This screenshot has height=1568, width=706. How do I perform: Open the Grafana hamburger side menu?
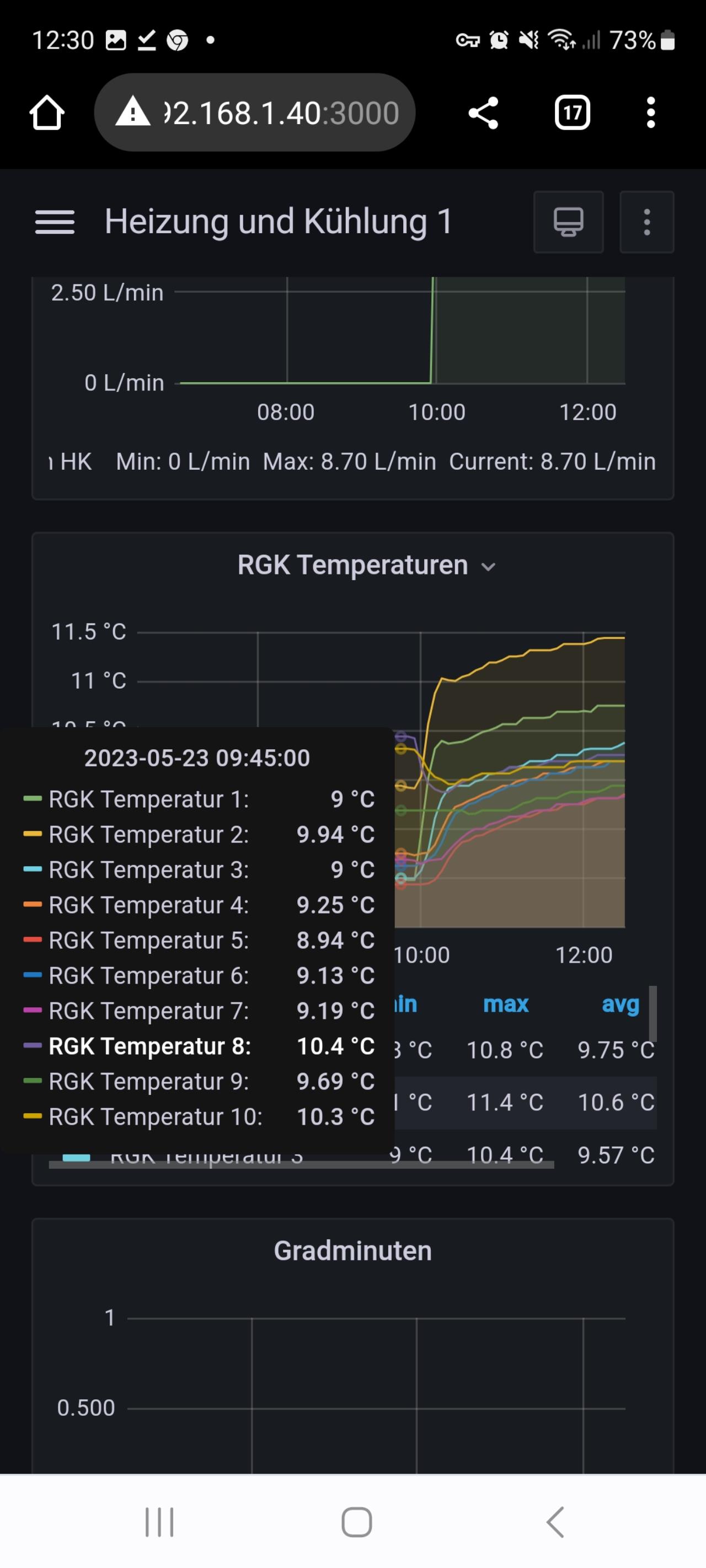click(x=55, y=222)
